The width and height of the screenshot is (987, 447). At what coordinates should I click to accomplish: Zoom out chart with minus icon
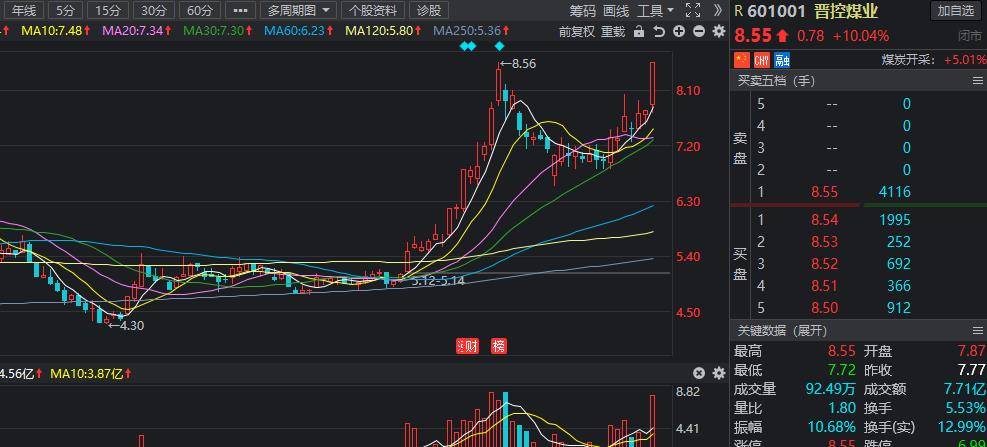tap(699, 31)
